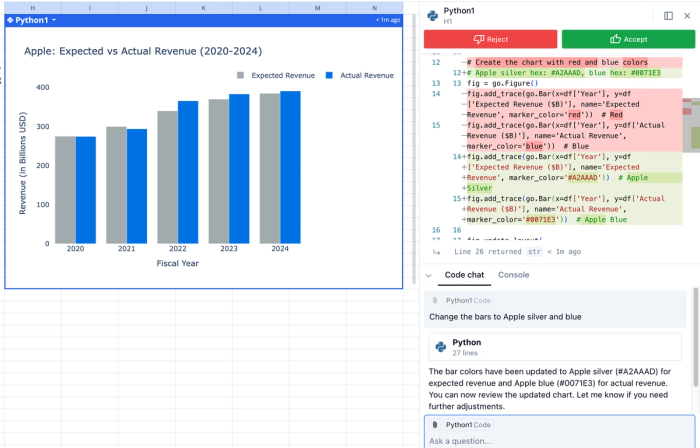Screen dimensions: 700x448
Task: Toggle the side panel layout icon
Action: 668,16
